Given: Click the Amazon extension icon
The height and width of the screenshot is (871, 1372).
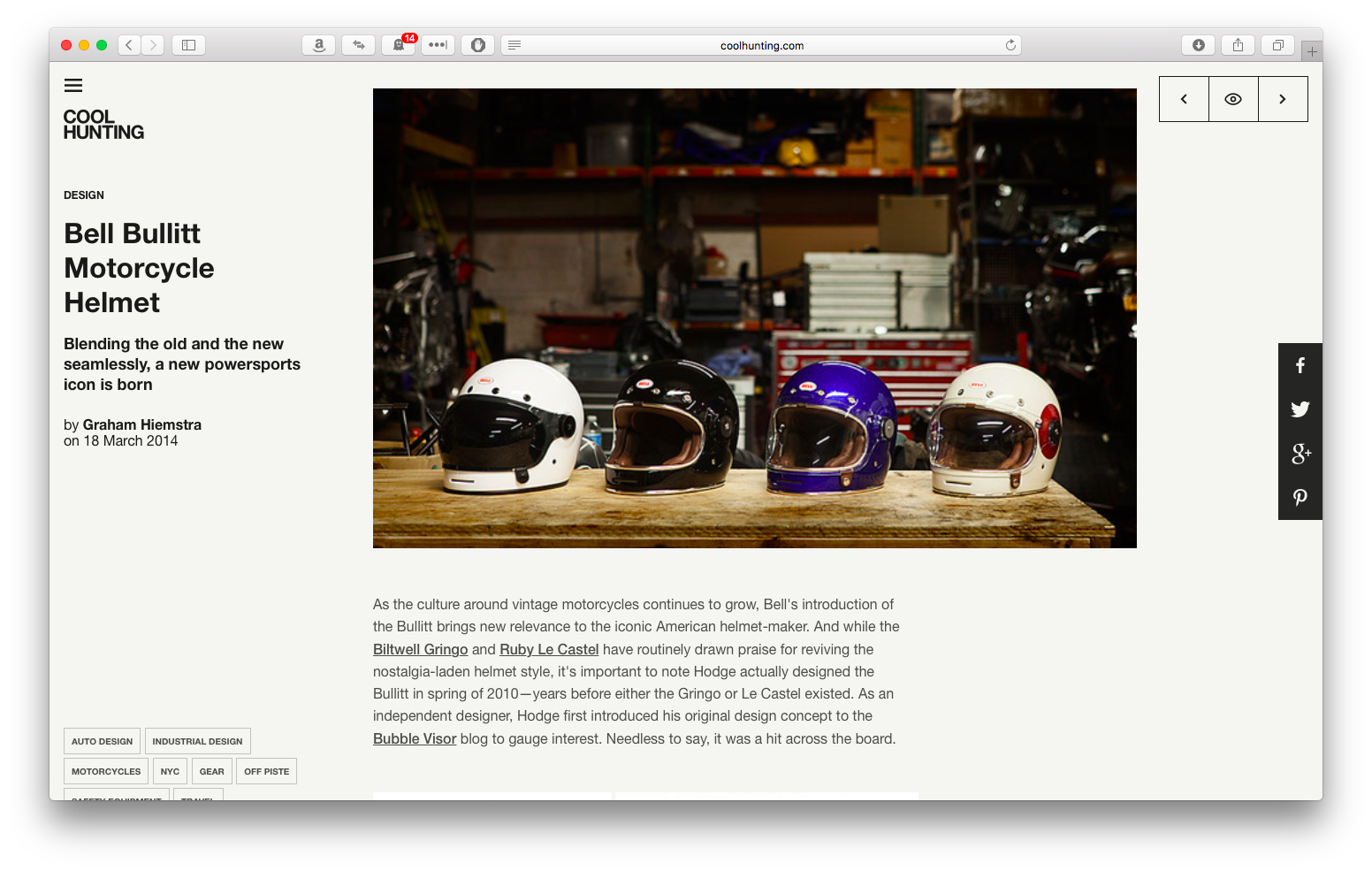Looking at the screenshot, I should pyautogui.click(x=319, y=45).
